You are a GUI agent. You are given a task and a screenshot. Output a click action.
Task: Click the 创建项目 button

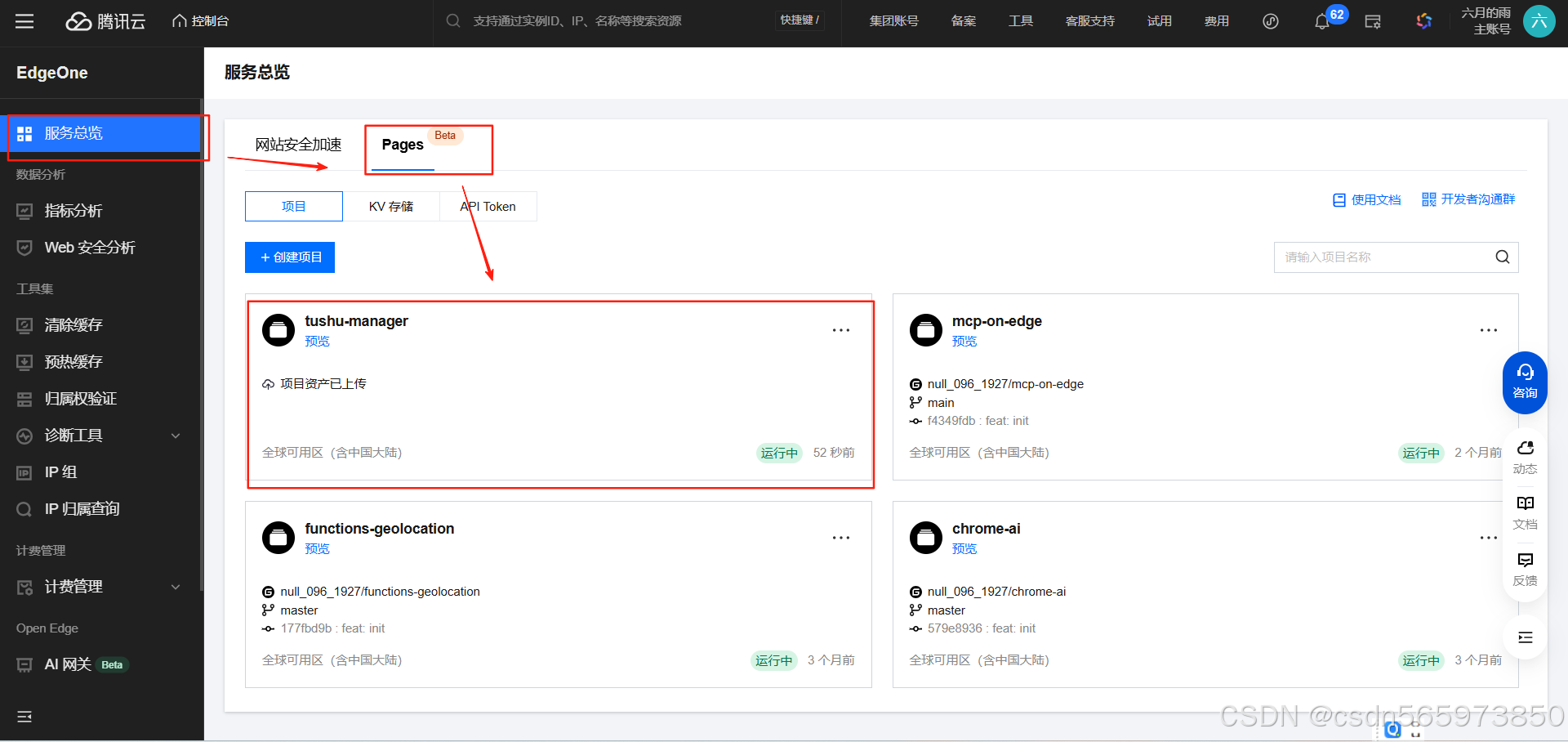point(290,257)
